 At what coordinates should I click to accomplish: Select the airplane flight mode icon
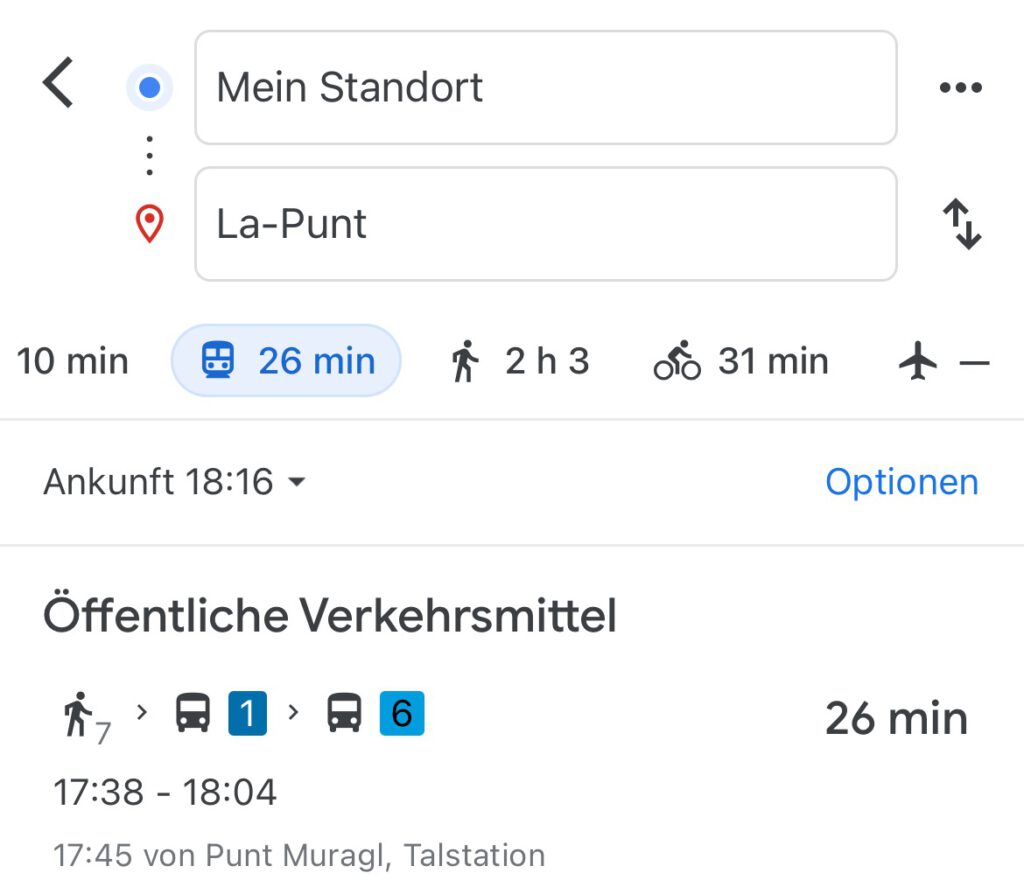918,360
